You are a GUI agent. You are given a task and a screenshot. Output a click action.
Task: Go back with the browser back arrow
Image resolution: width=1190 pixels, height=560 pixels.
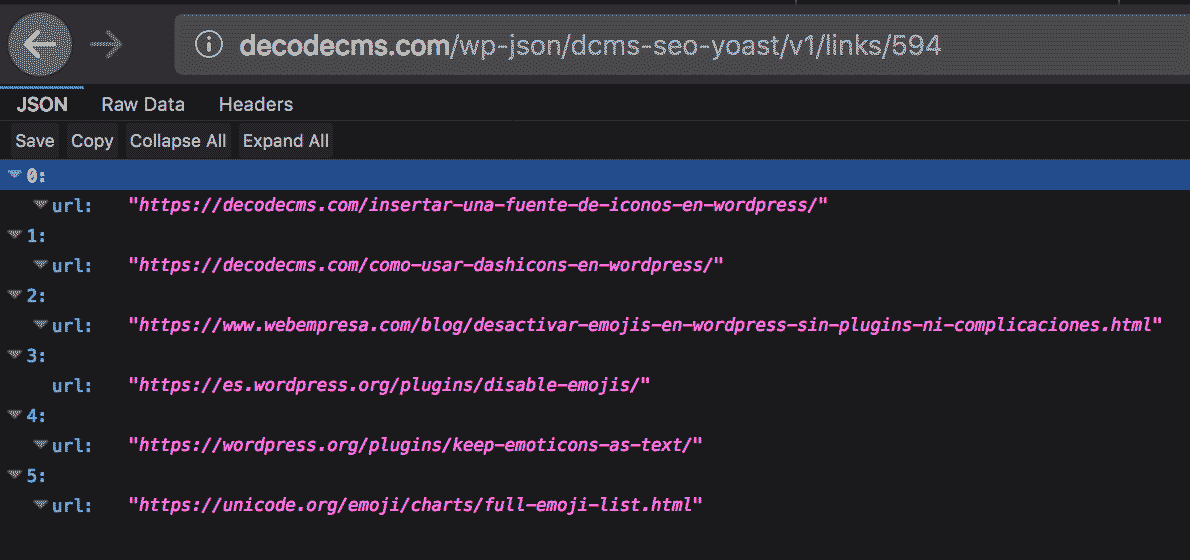(x=39, y=45)
